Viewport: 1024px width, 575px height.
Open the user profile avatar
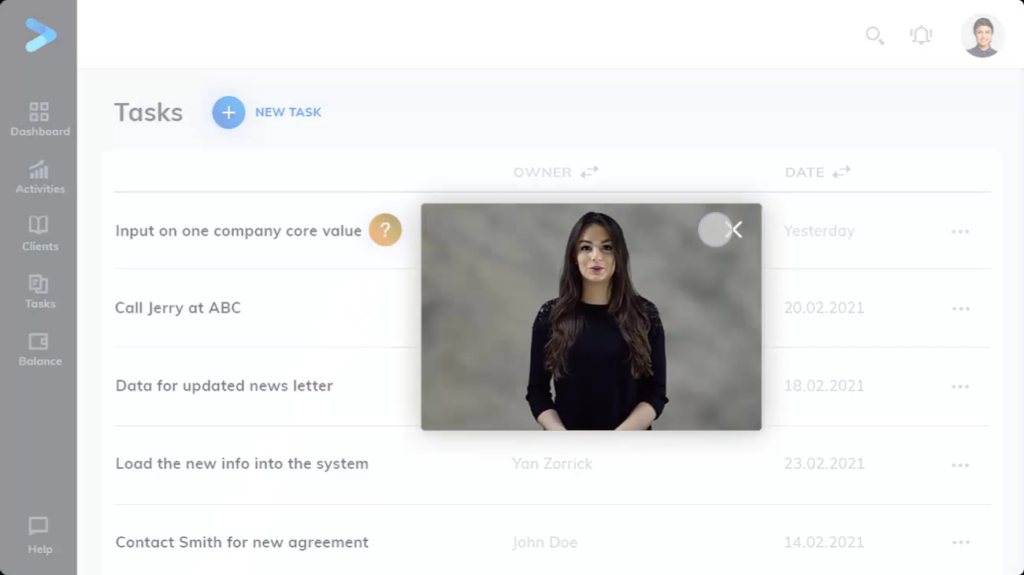[x=982, y=36]
